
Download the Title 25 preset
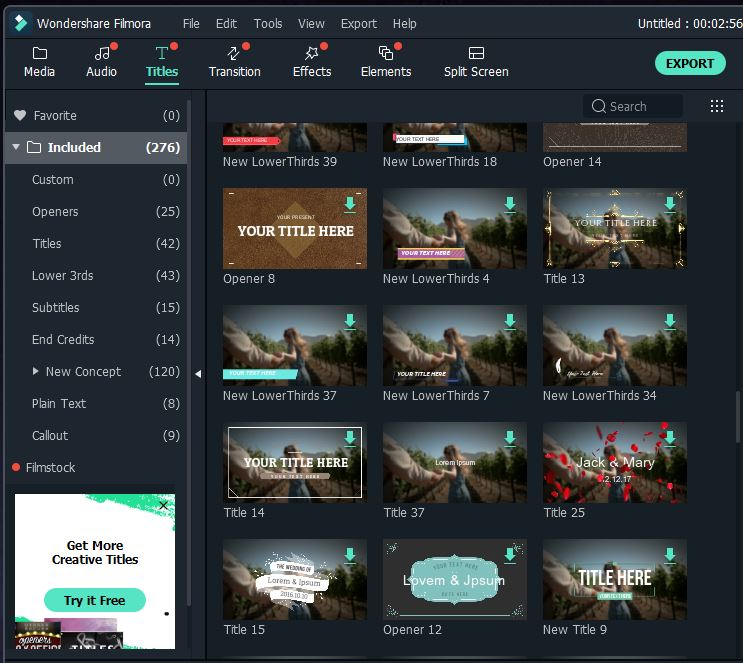tap(670, 438)
